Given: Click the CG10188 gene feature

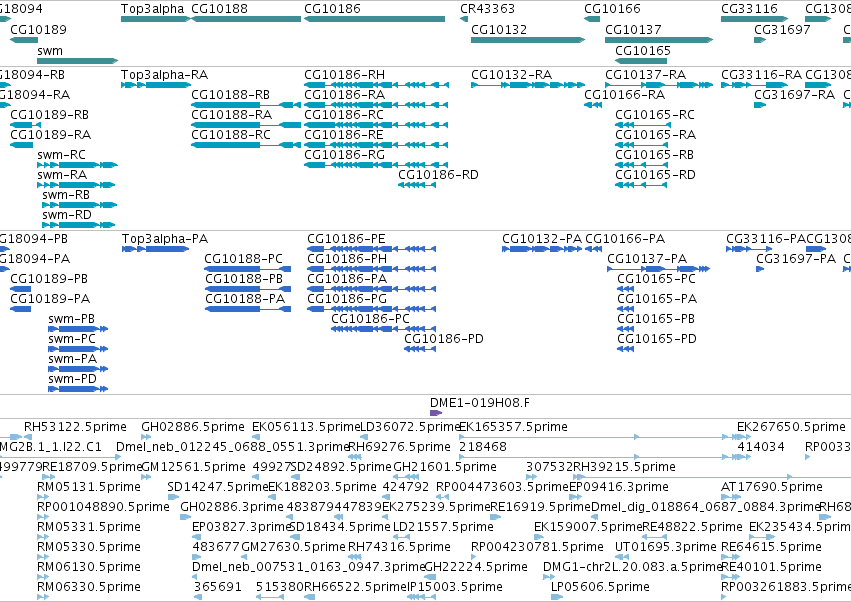Looking at the screenshot, I should [246, 19].
